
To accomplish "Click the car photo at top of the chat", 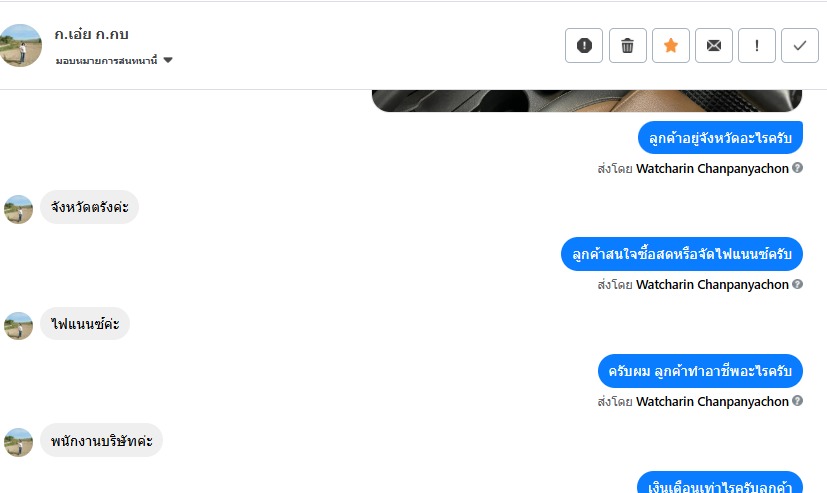I will (x=586, y=101).
